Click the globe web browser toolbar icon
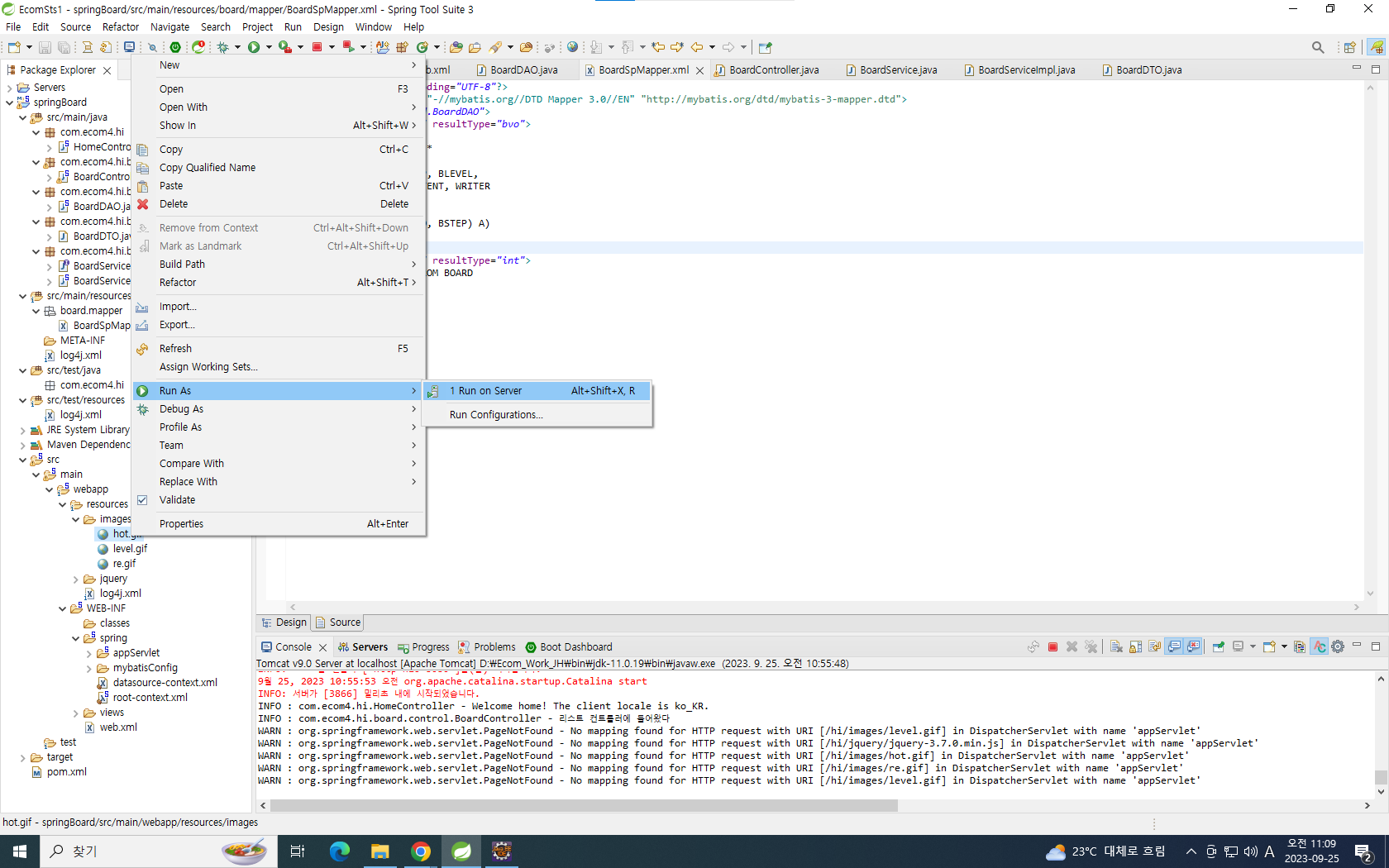Screen dimensions: 1389x868 coord(572,47)
